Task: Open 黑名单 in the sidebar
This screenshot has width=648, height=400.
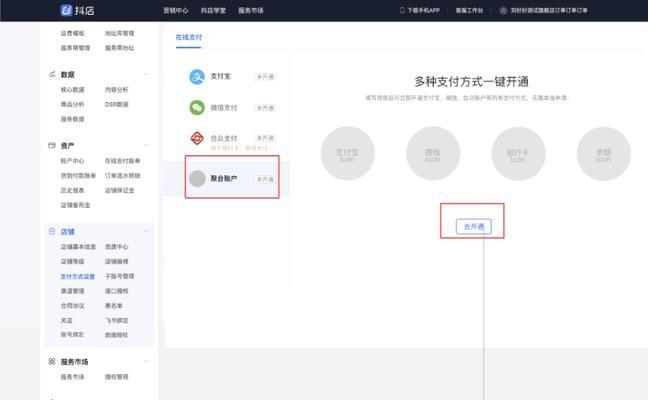Action: pyautogui.click(x=114, y=306)
